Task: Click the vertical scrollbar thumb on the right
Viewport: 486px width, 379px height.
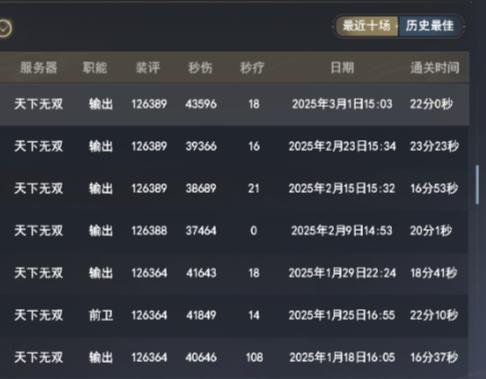Action: 477,184
